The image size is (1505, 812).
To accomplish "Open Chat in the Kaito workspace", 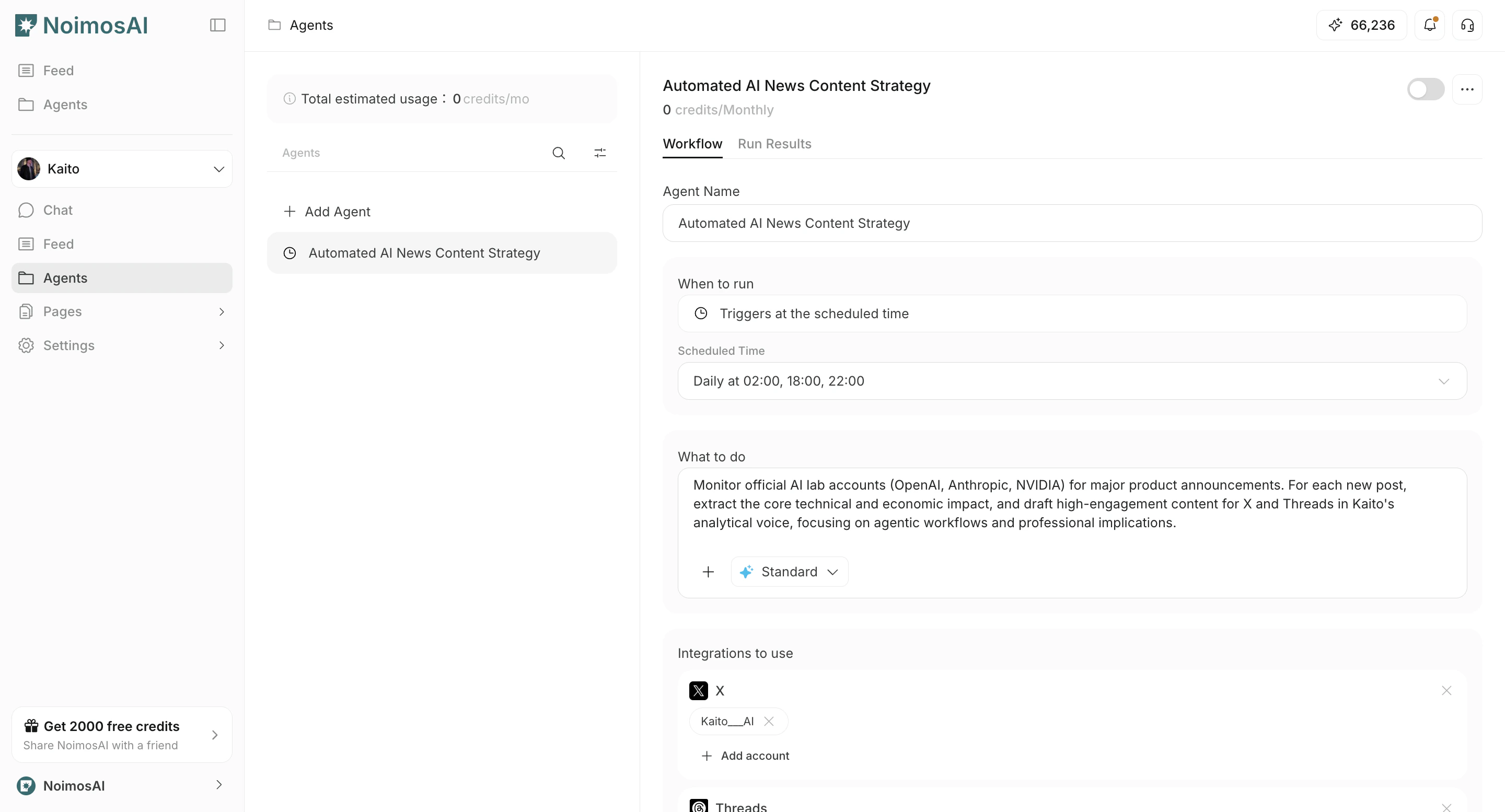I will 122,210.
